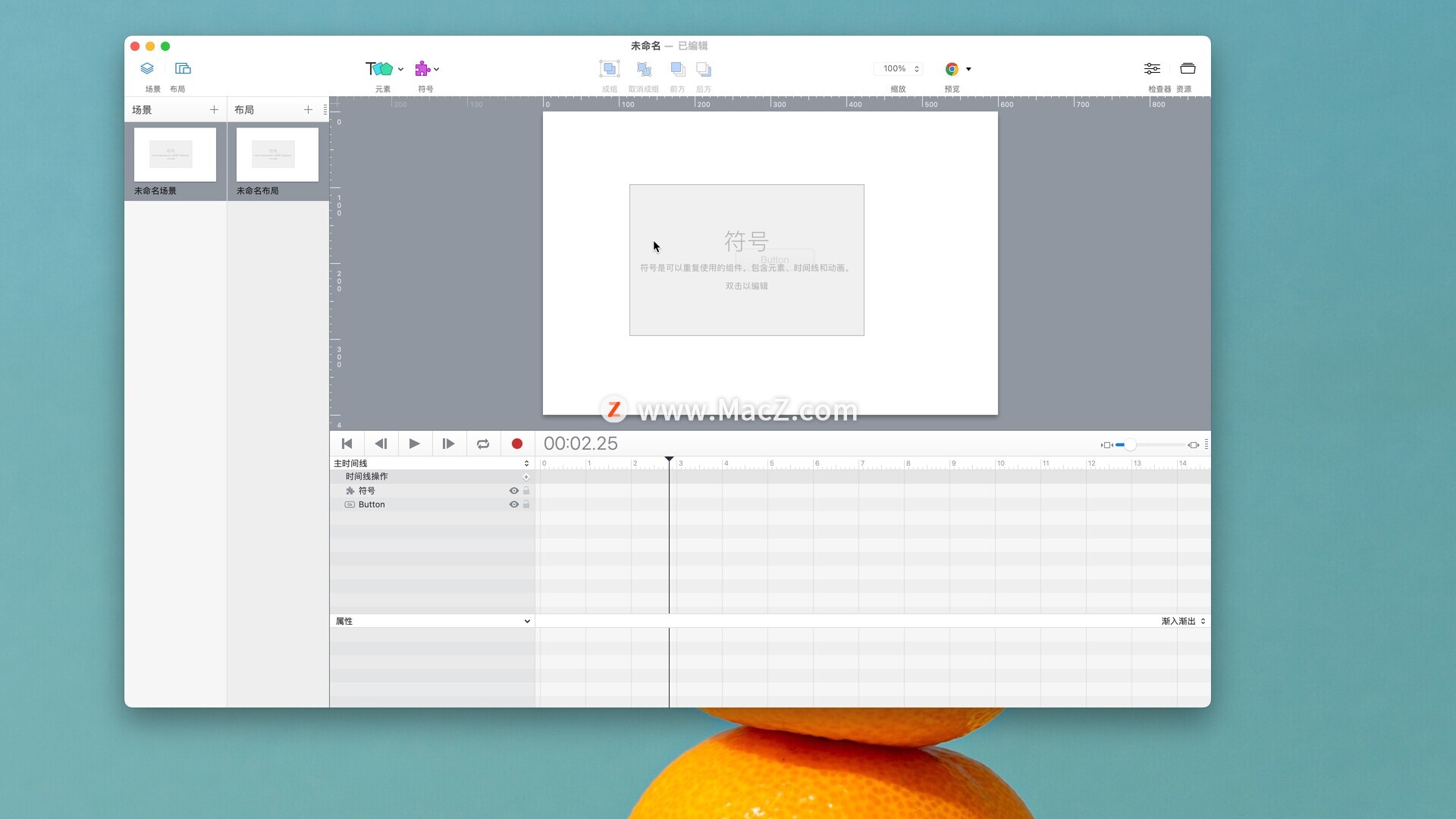Preview in Chrome browser icon
The width and height of the screenshot is (1456, 819).
[952, 69]
